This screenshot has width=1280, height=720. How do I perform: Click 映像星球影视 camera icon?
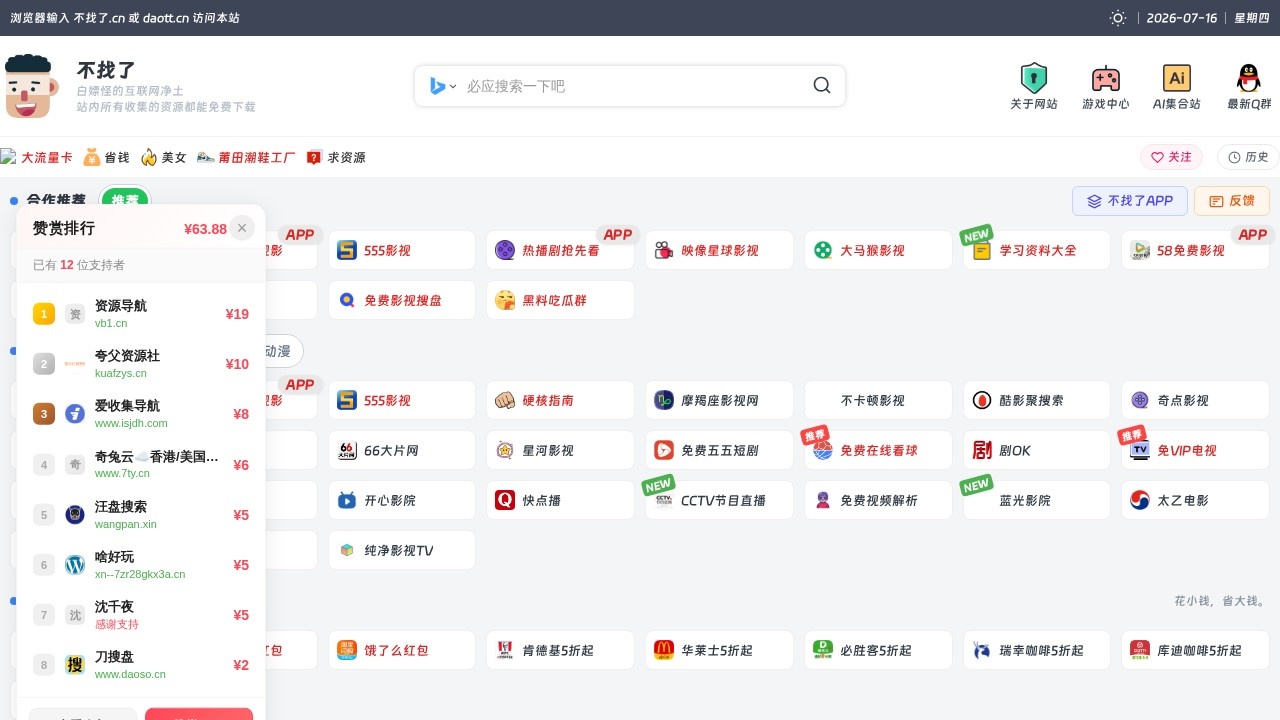tap(664, 250)
